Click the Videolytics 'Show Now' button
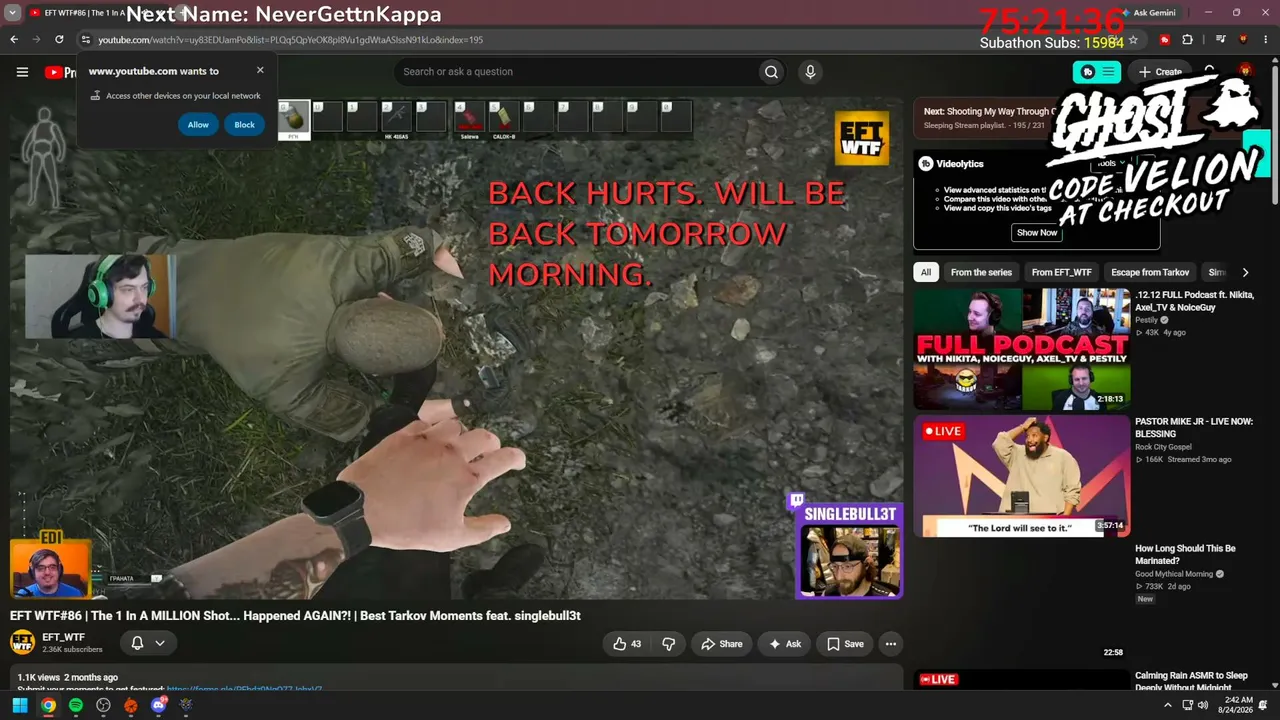The image size is (1280, 720). click(1037, 233)
